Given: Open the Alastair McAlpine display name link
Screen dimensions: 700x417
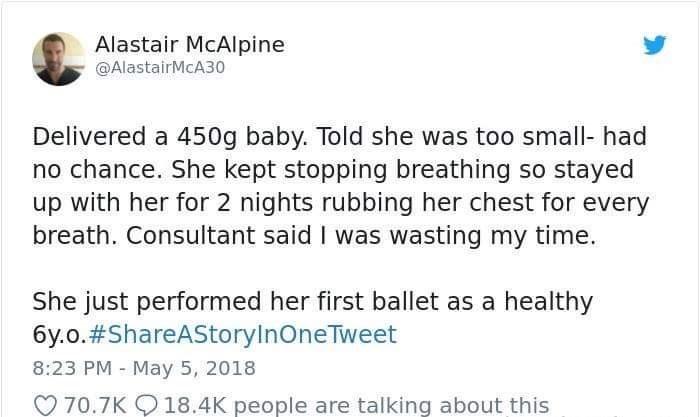Looking at the screenshot, I should (x=189, y=45).
